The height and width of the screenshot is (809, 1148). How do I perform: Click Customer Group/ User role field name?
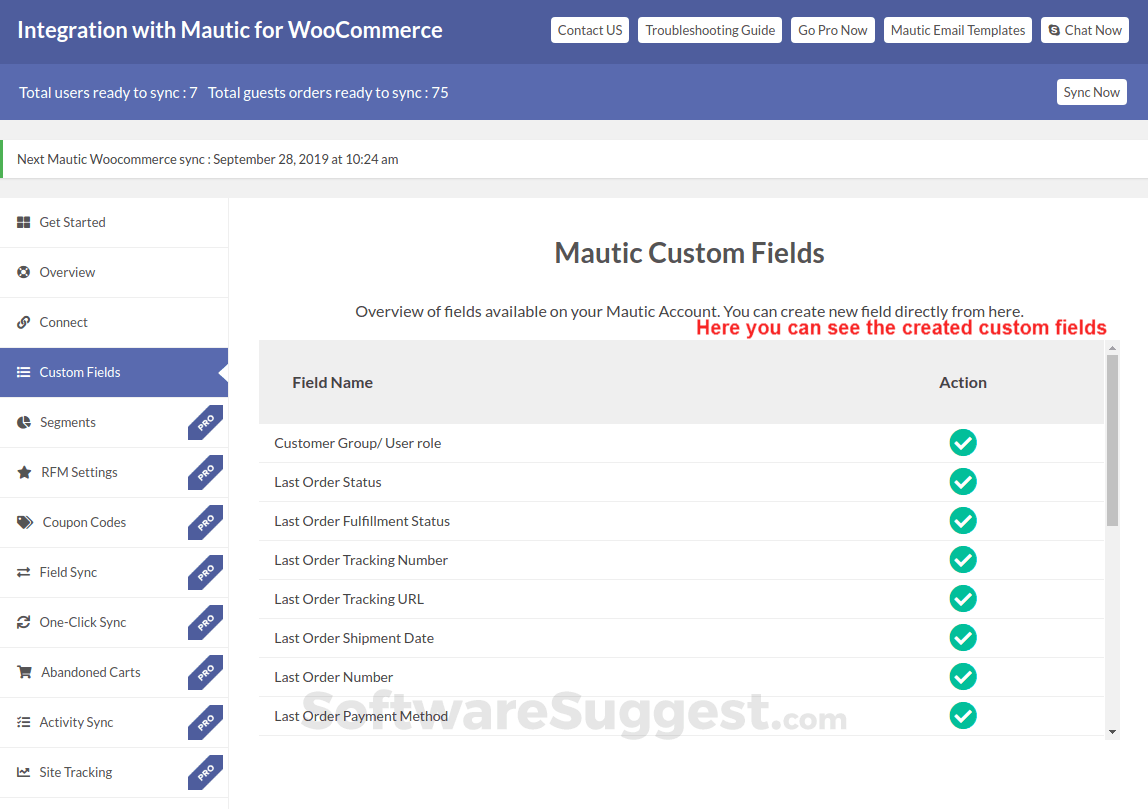point(357,444)
